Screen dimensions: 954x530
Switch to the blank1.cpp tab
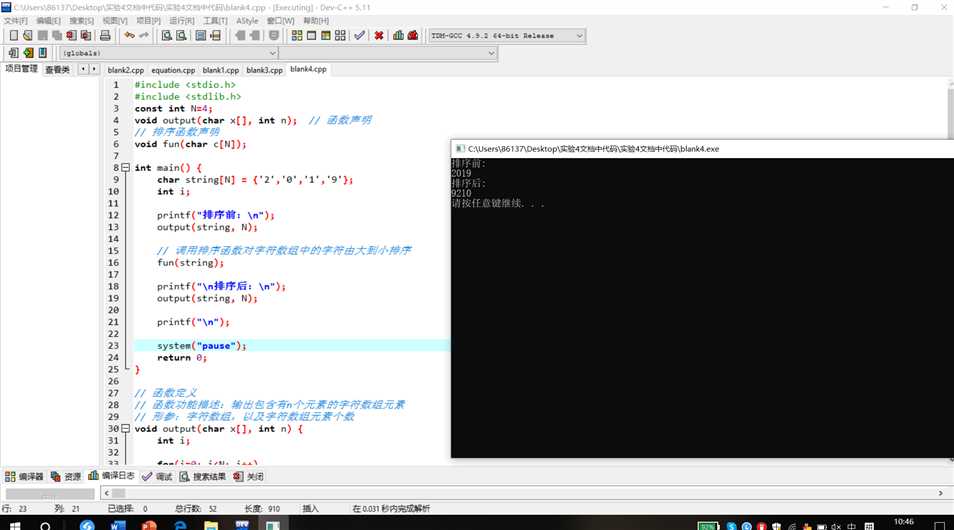[221, 70]
